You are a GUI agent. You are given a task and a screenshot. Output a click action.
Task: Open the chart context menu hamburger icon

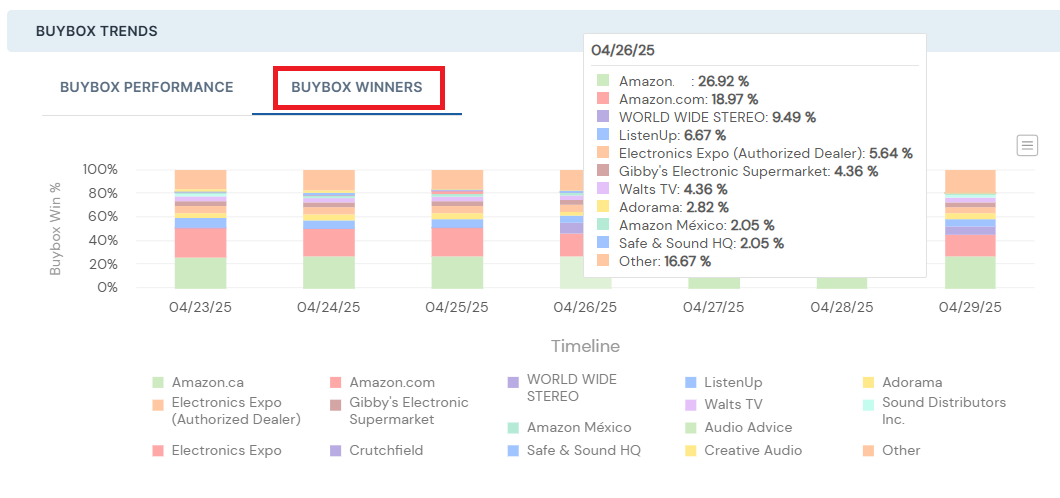coord(1027,145)
